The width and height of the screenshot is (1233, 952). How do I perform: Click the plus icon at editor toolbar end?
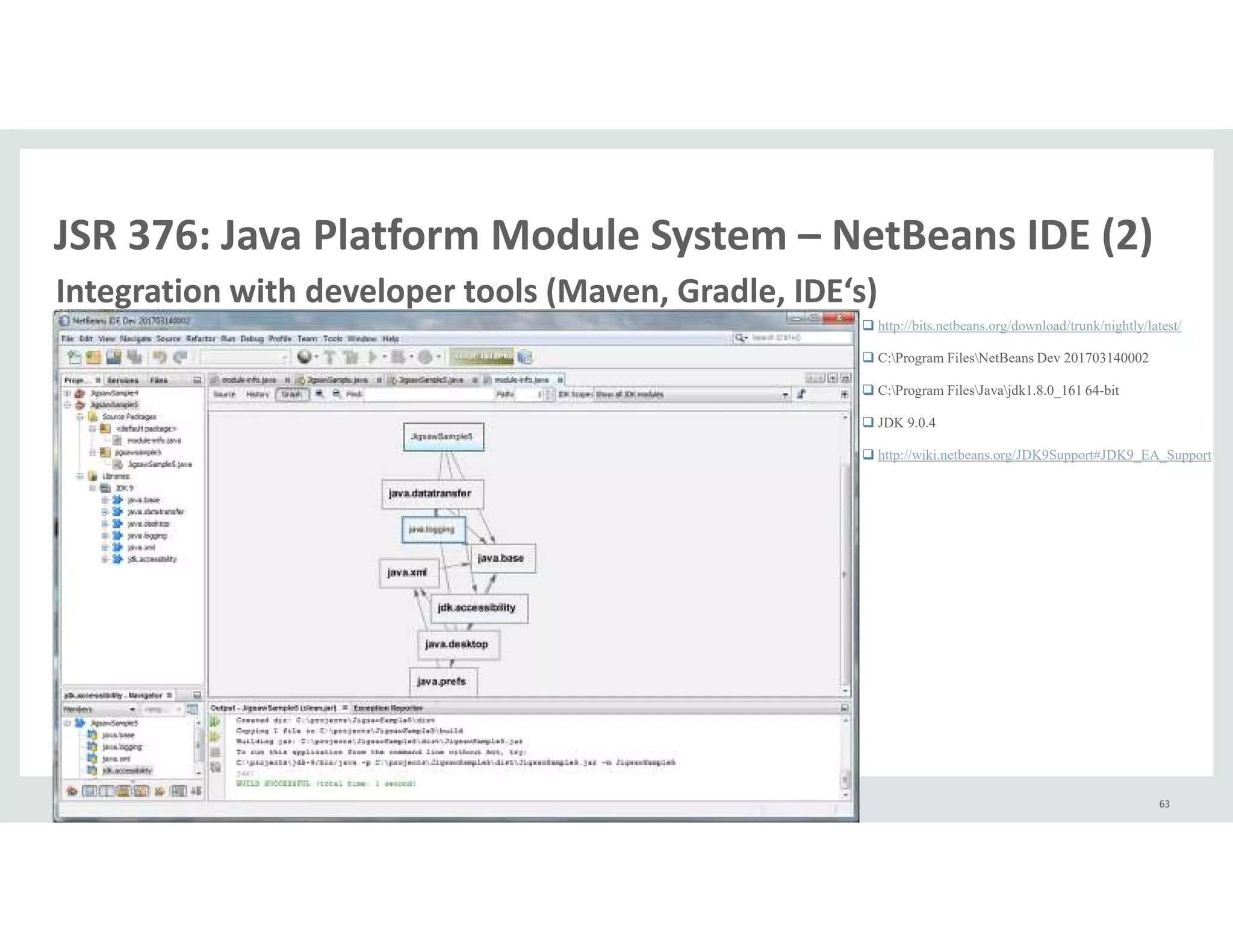coord(845,394)
